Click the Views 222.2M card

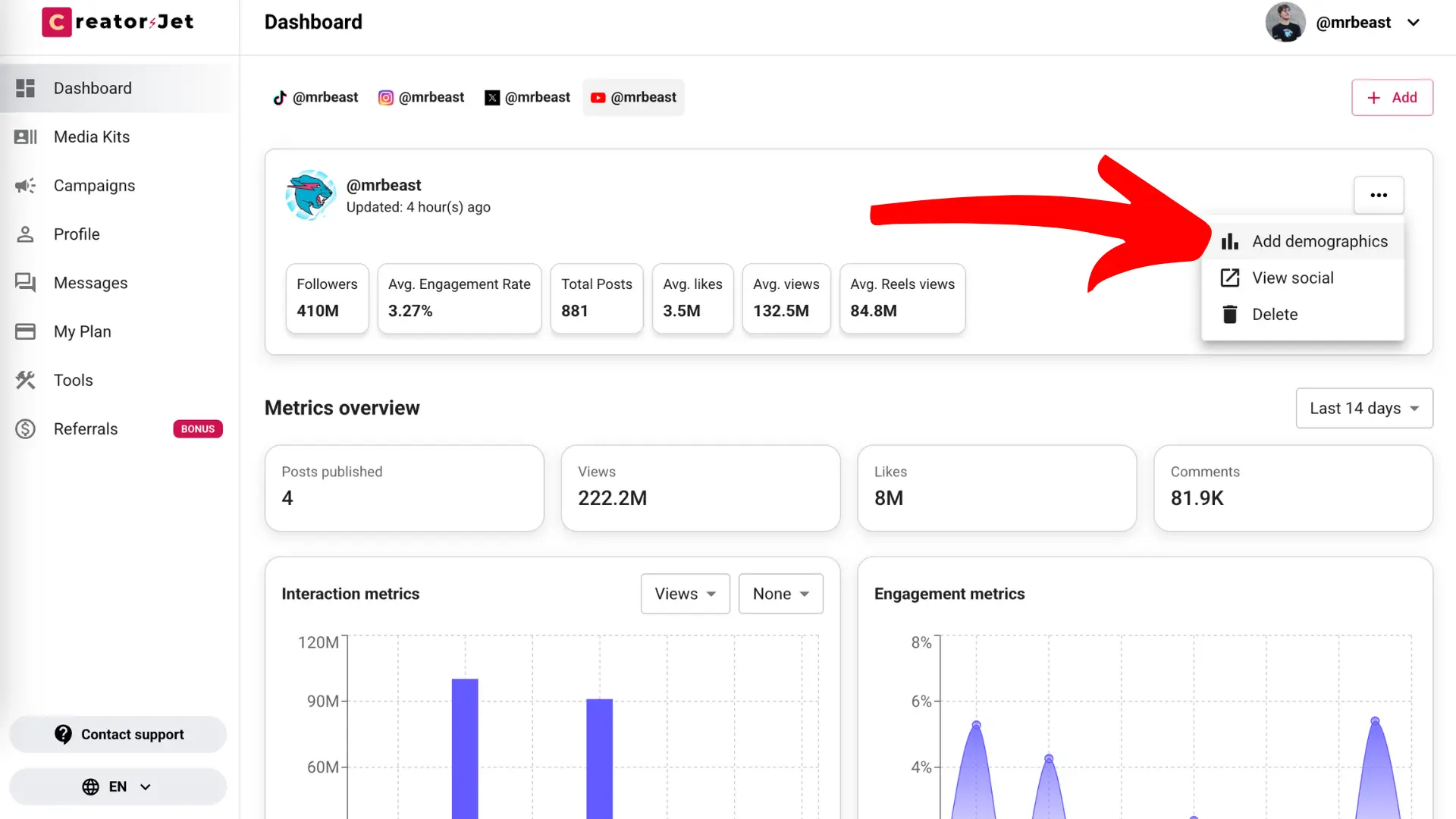[x=701, y=488]
